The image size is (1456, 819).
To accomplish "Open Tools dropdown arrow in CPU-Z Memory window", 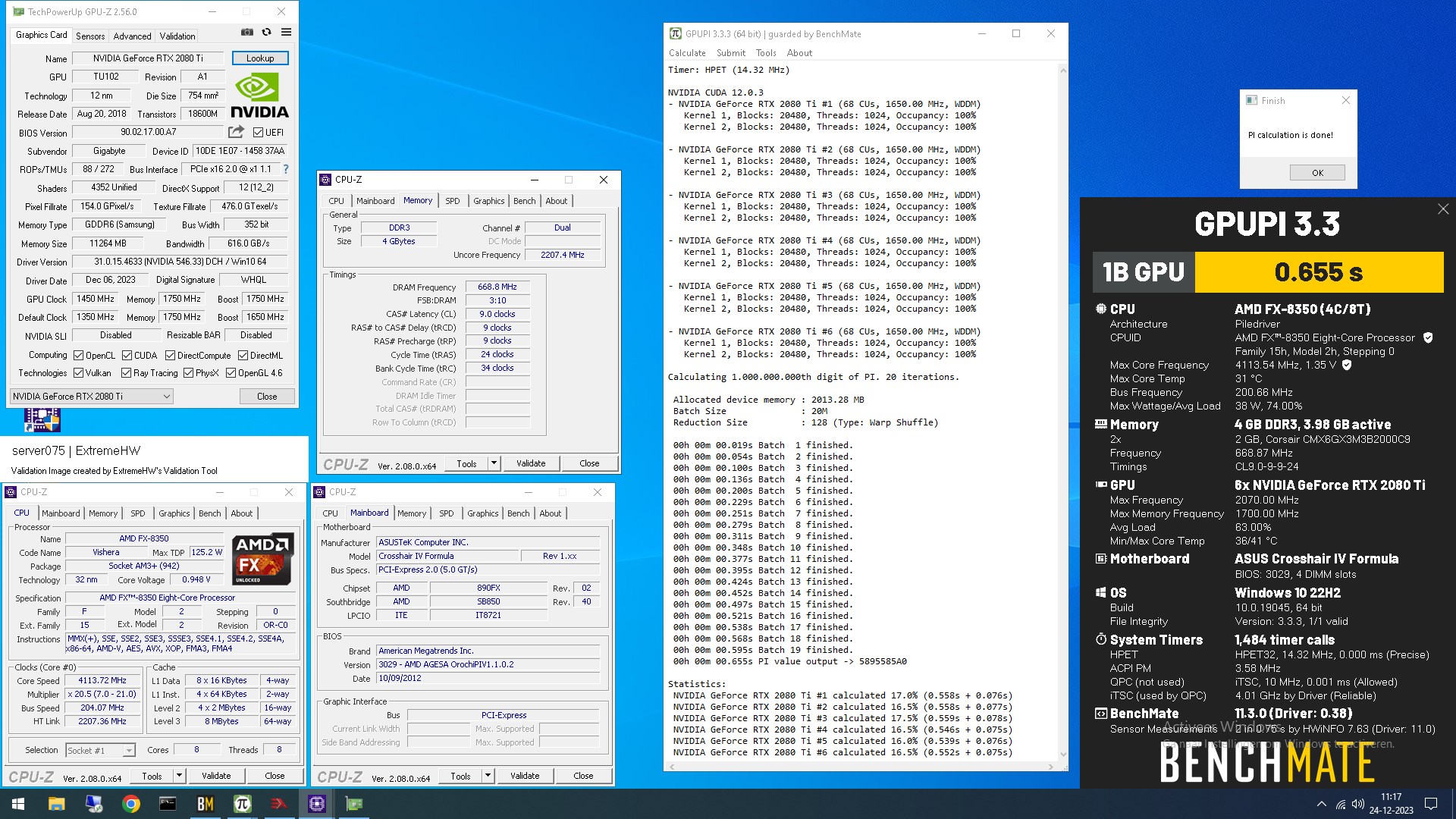I will [494, 463].
